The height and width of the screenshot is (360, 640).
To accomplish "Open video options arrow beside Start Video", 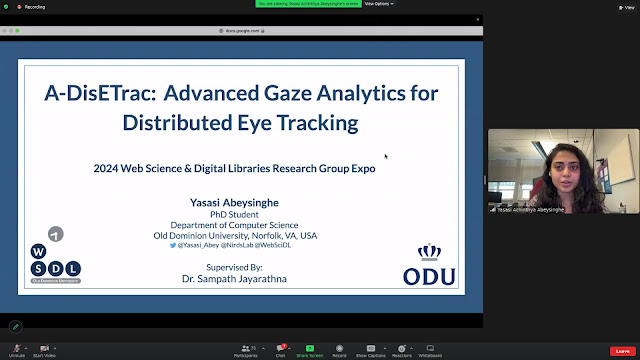I will tap(55, 348).
